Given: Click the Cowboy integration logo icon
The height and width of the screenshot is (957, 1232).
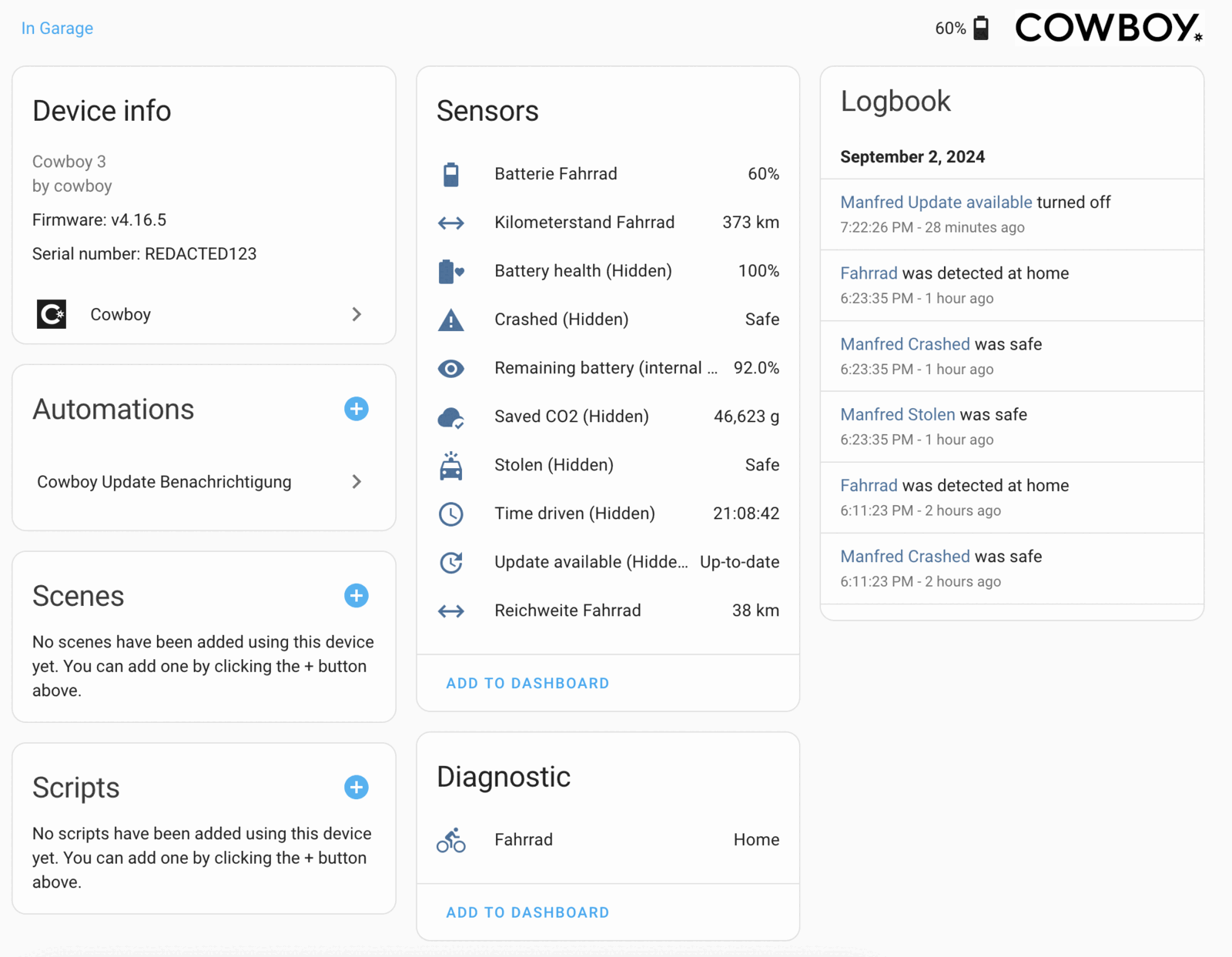Looking at the screenshot, I should click(x=52, y=314).
